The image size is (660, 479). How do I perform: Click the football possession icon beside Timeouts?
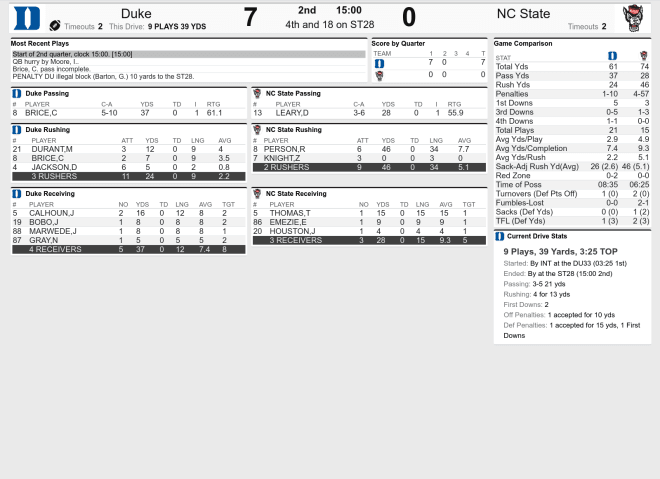click(55, 26)
